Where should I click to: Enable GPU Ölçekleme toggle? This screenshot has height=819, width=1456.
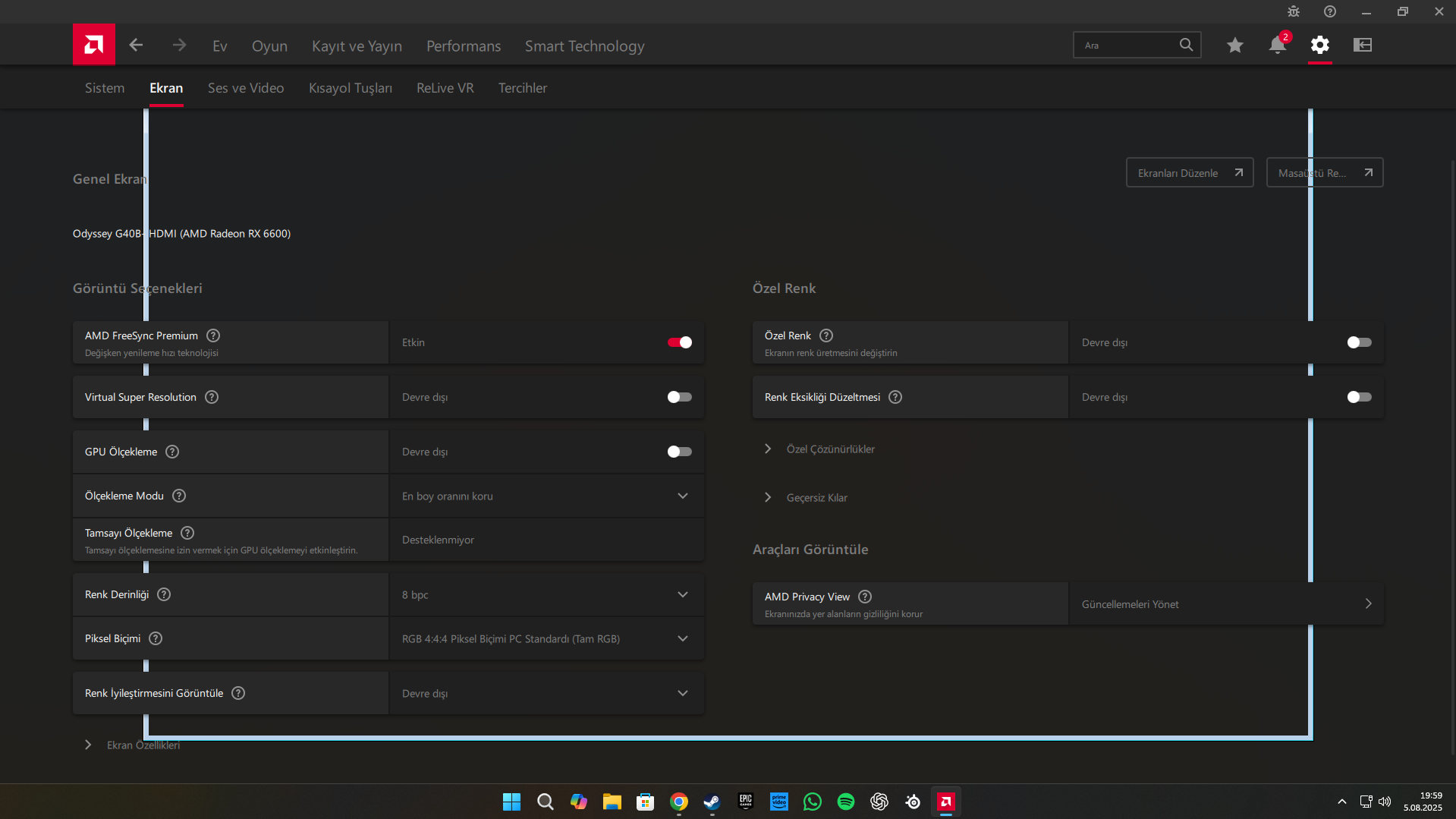[x=680, y=452]
